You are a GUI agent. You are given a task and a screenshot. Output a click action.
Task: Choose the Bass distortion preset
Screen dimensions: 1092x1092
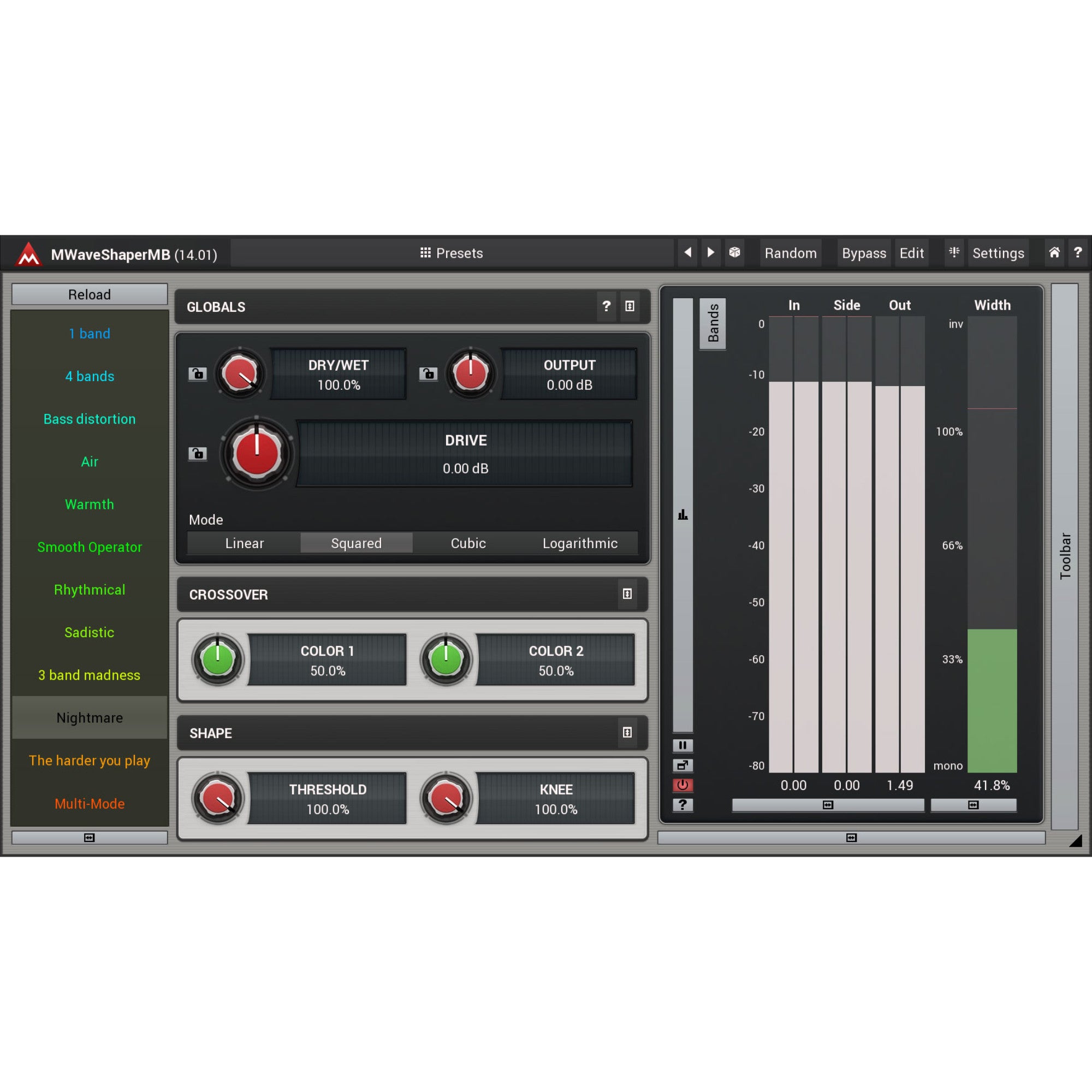tap(90, 419)
